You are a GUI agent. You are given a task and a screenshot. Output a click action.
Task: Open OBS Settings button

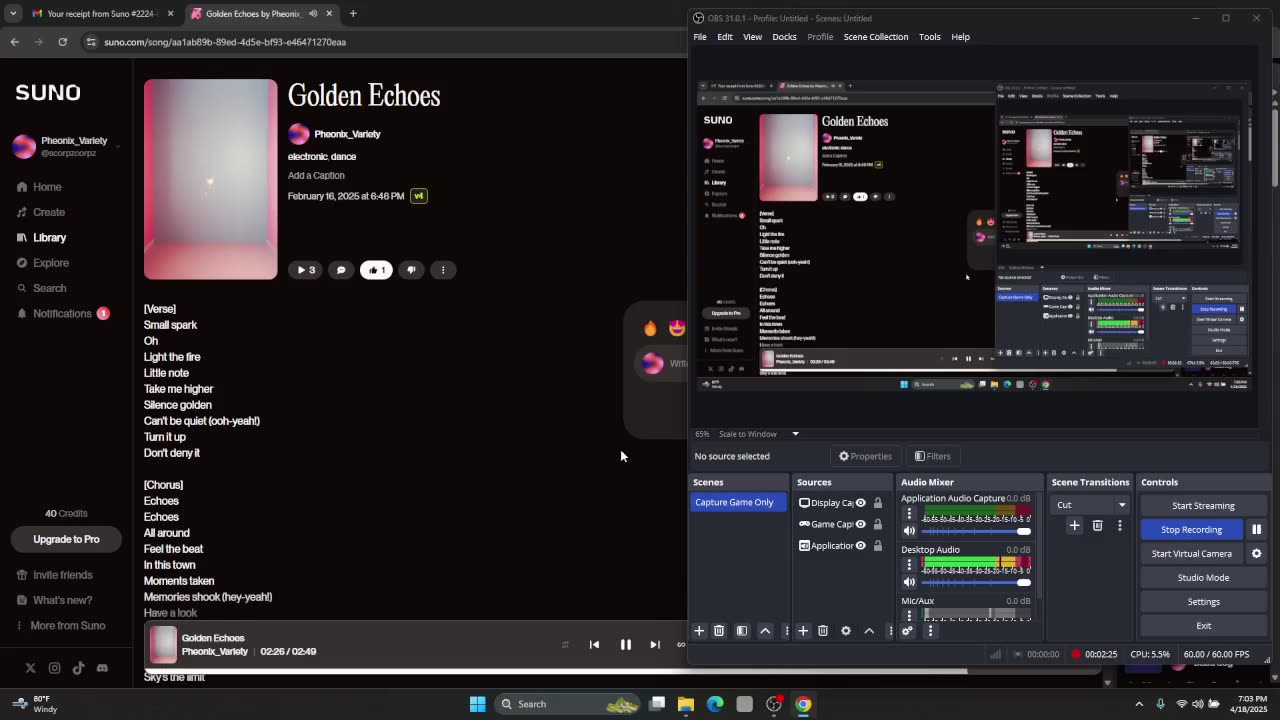pyautogui.click(x=1203, y=602)
